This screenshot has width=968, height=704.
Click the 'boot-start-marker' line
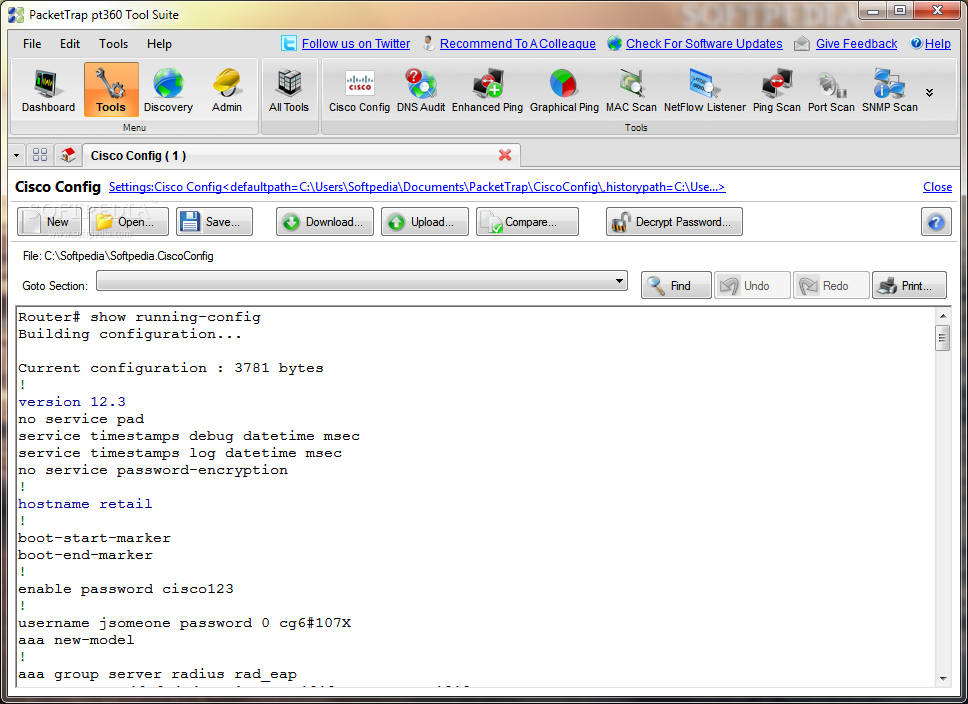pos(94,538)
